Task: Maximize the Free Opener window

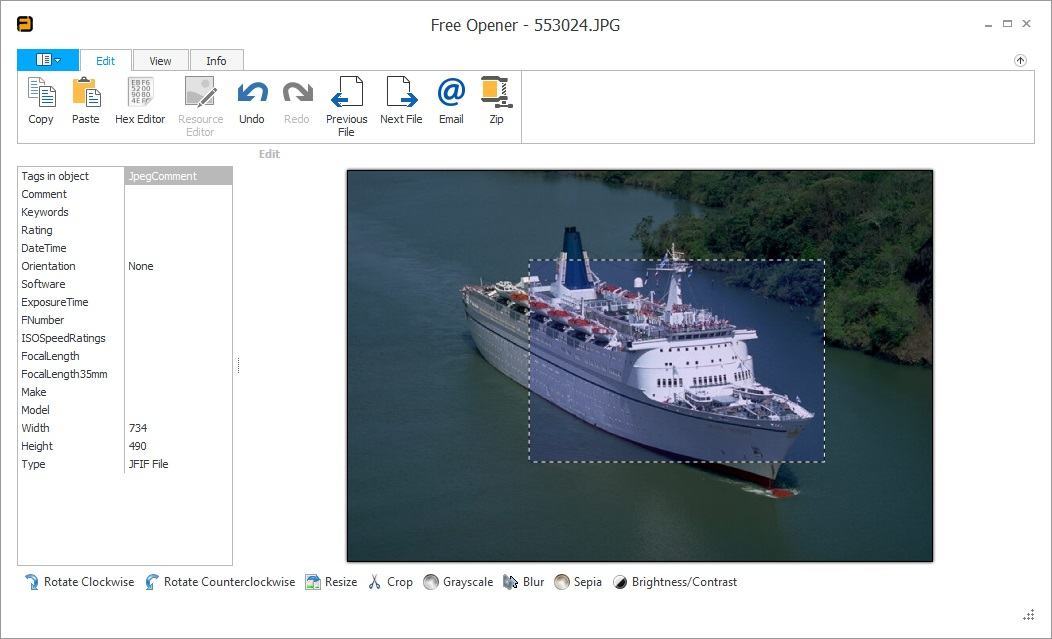Action: [x=1007, y=23]
